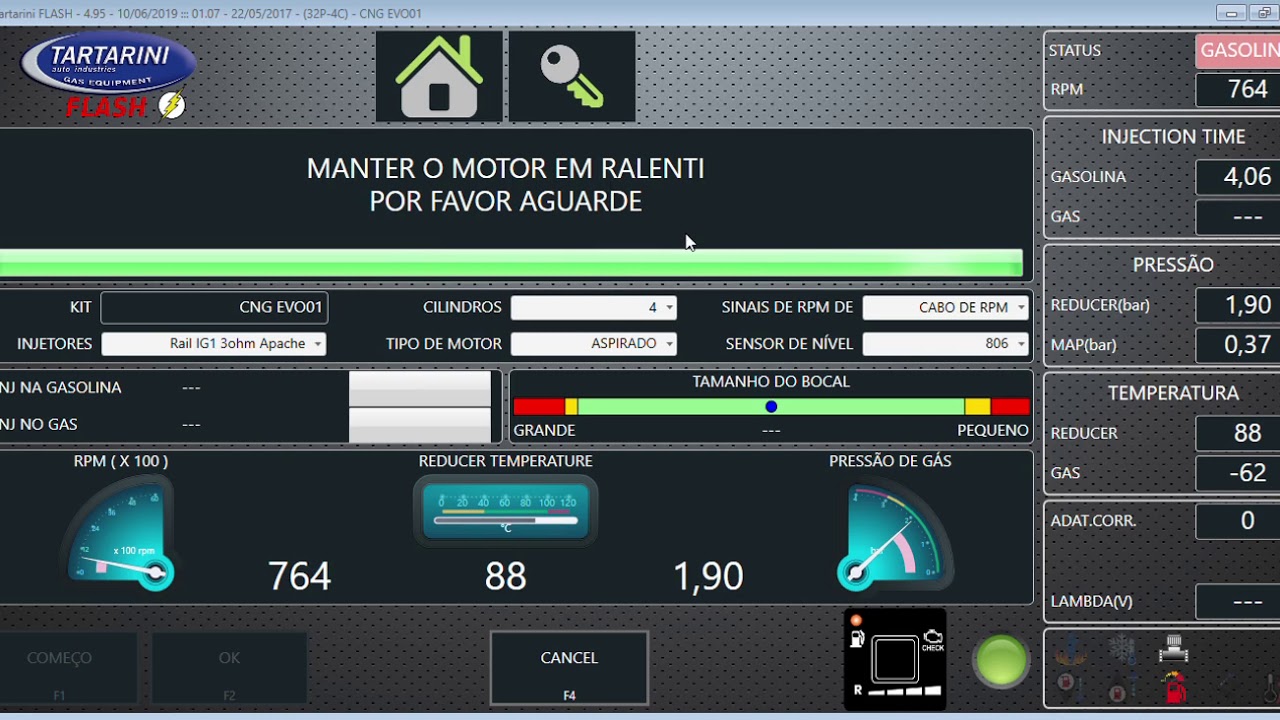This screenshot has height=720, width=1280.
Task: Click the 'PRESSÃO DE GÁS' label
Action: (x=890, y=461)
